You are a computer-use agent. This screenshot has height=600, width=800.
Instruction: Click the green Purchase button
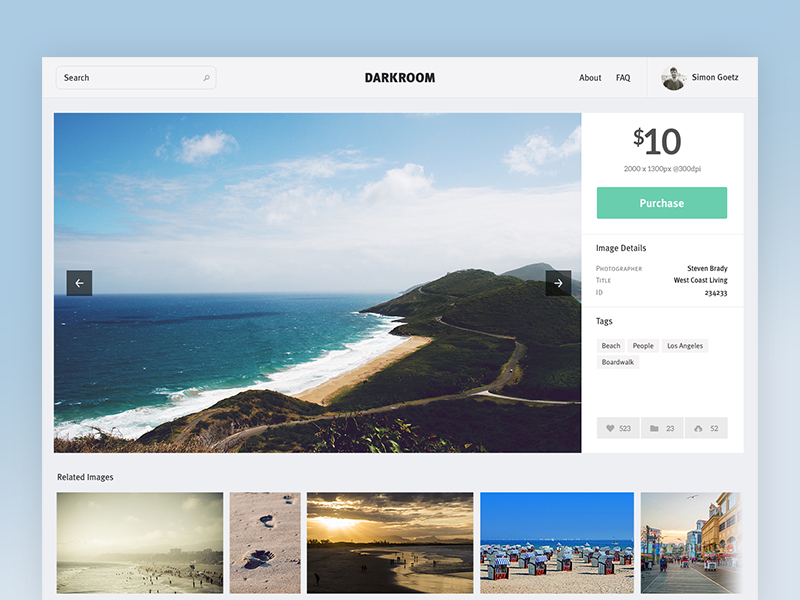pyautogui.click(x=662, y=203)
